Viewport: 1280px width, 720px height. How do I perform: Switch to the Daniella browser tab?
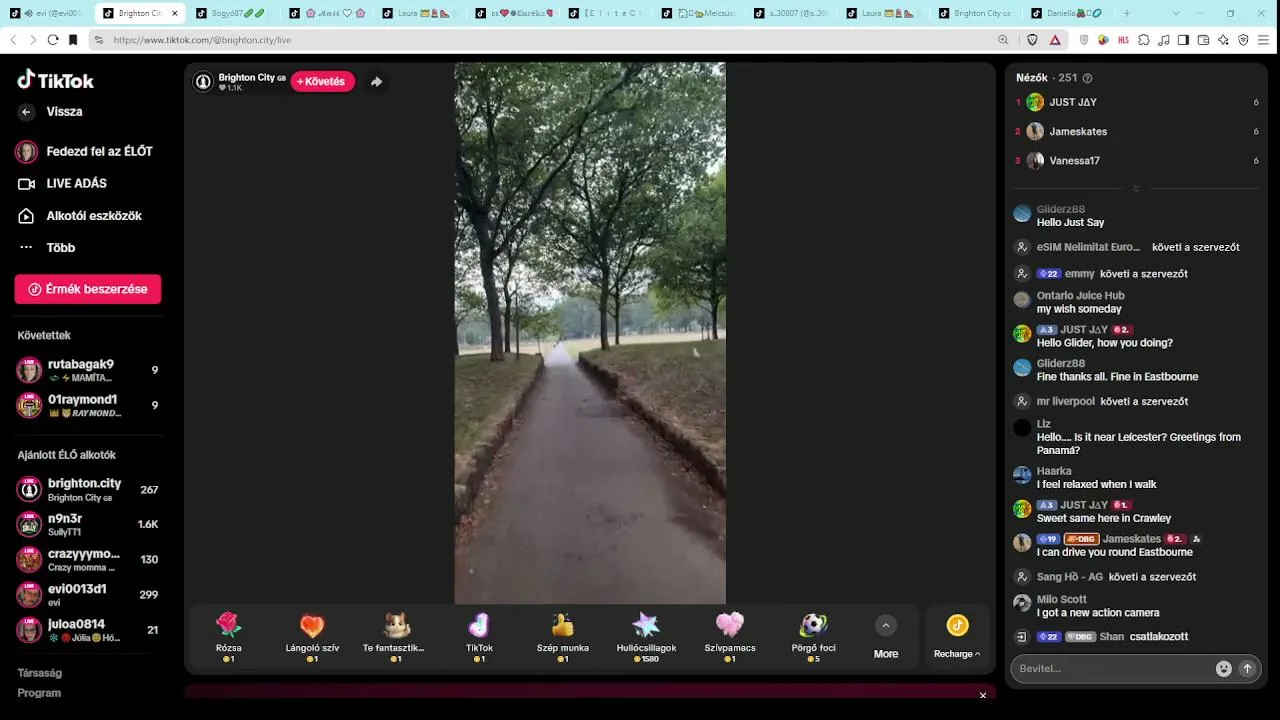point(1070,13)
